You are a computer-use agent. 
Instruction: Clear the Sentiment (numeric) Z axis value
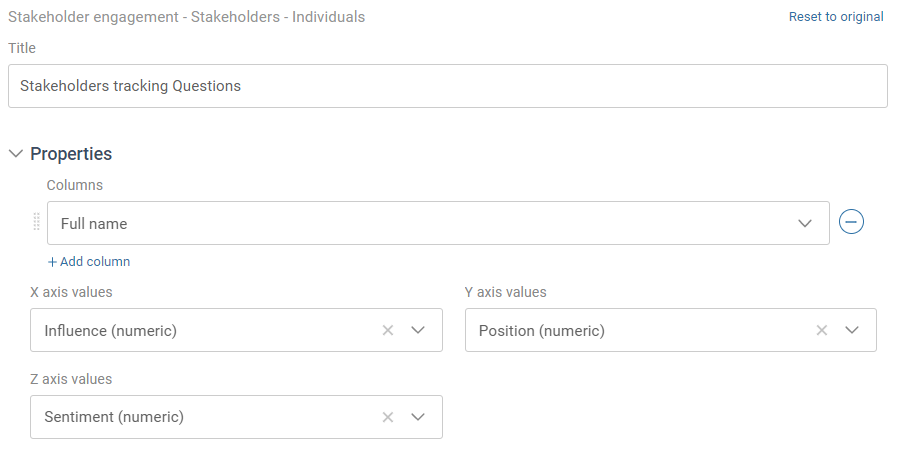pyautogui.click(x=388, y=417)
